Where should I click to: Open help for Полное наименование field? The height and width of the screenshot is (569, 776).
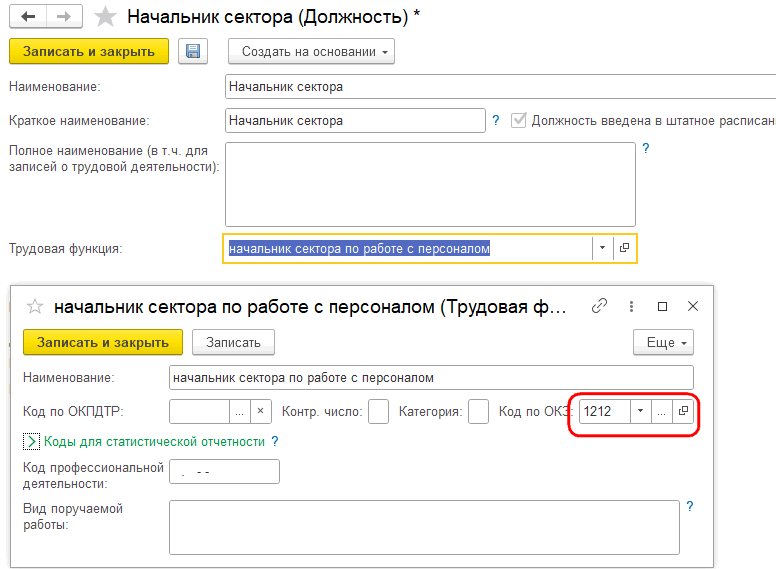click(646, 148)
